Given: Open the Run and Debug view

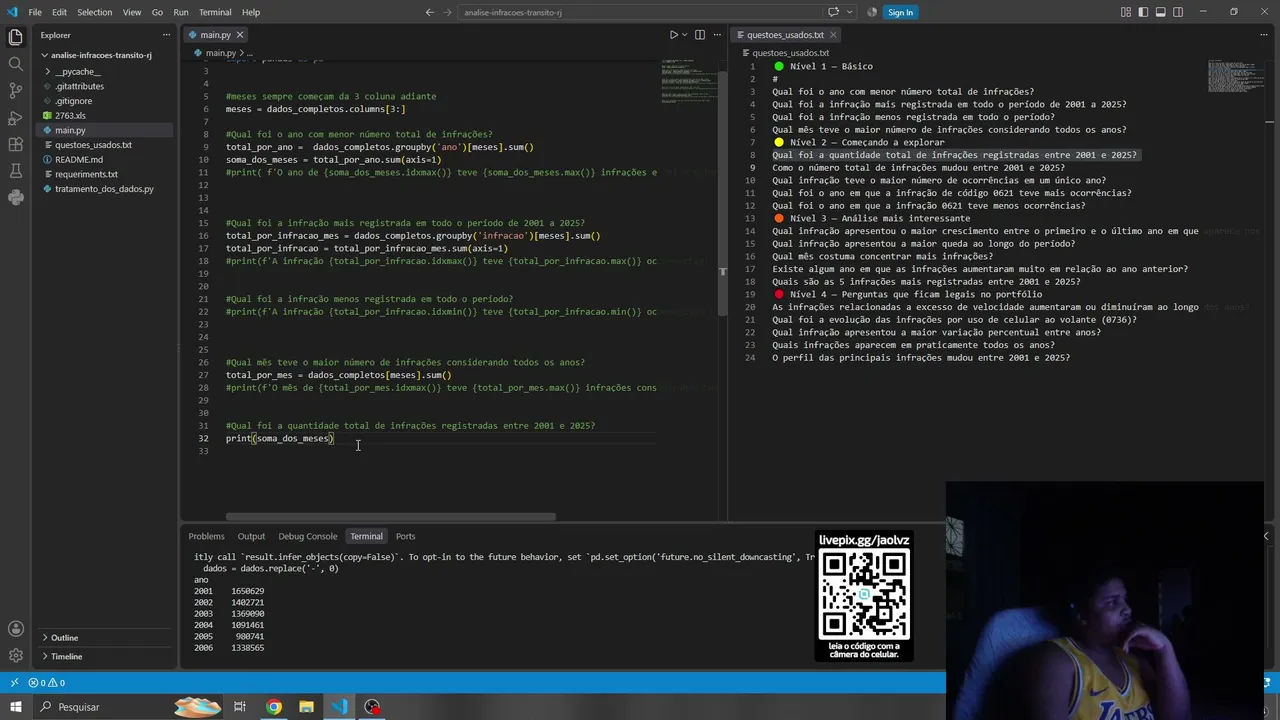Looking at the screenshot, I should point(15,118).
